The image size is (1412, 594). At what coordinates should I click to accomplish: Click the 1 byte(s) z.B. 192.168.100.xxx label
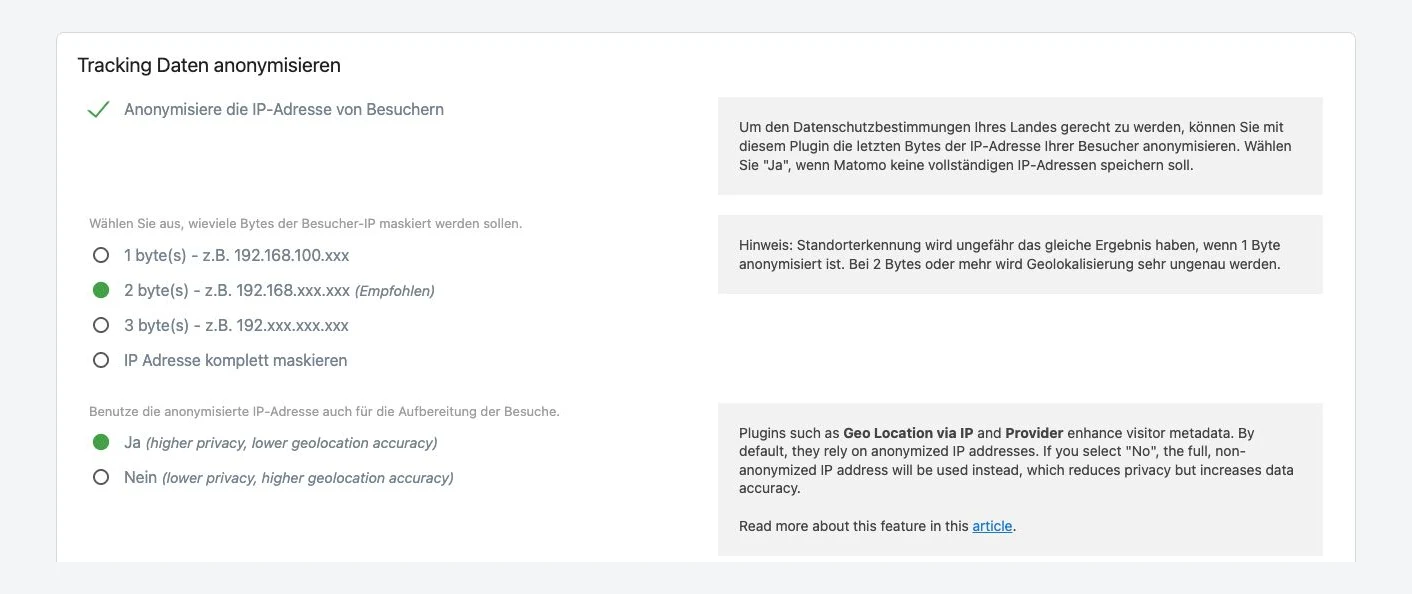tap(237, 255)
